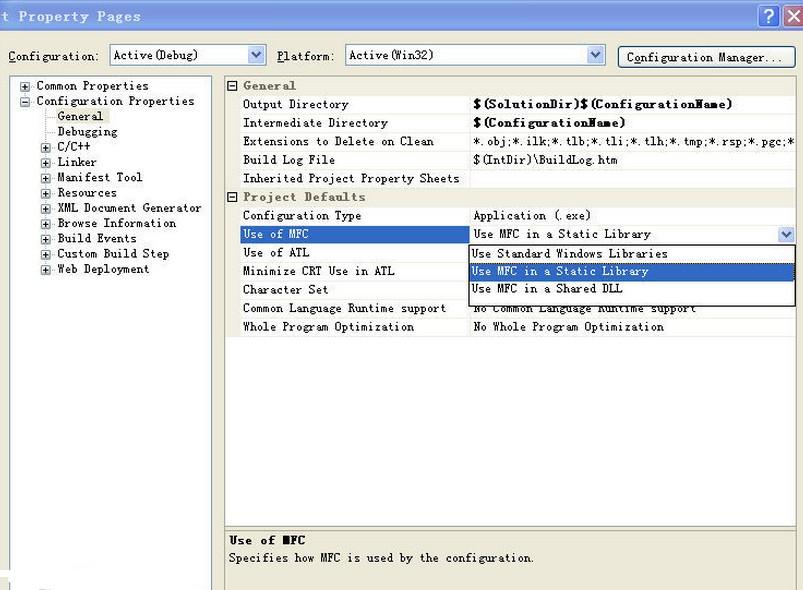Expand the Resources tree node
Viewport: 803px width, 590px height.
pyautogui.click(x=46, y=194)
